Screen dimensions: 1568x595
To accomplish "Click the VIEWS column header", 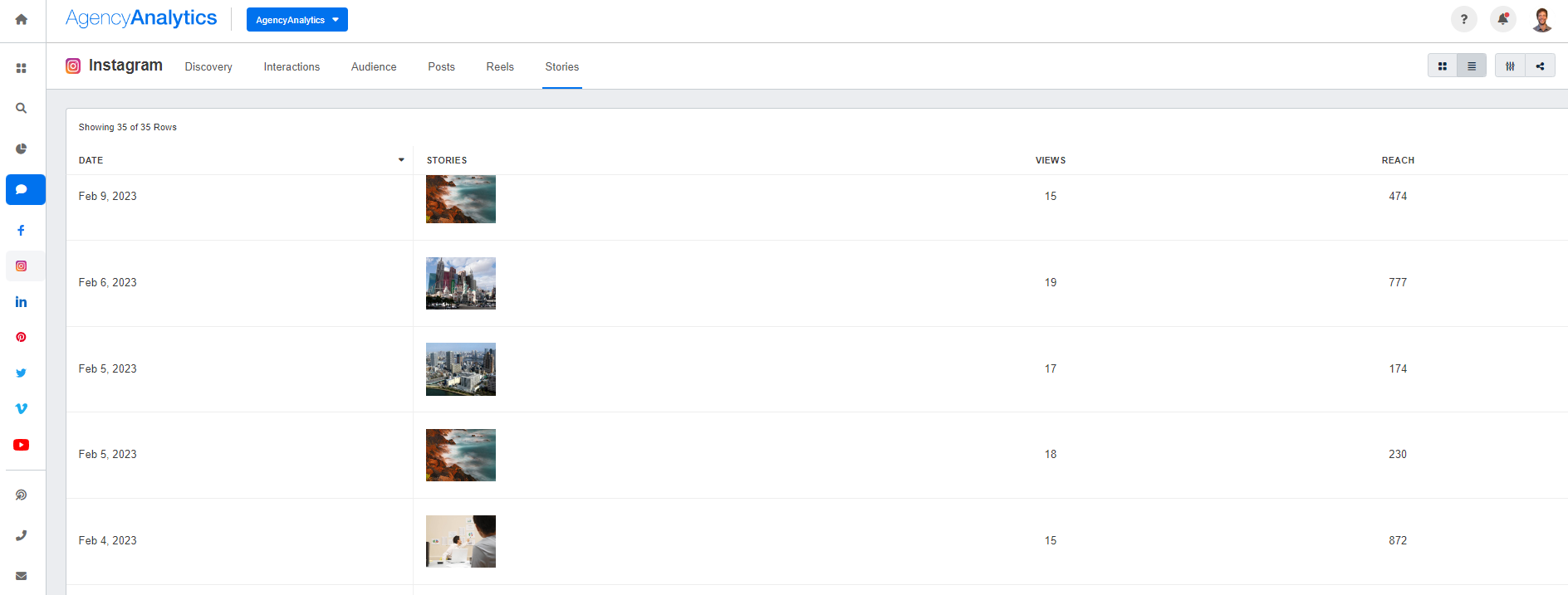I will click(x=1050, y=160).
